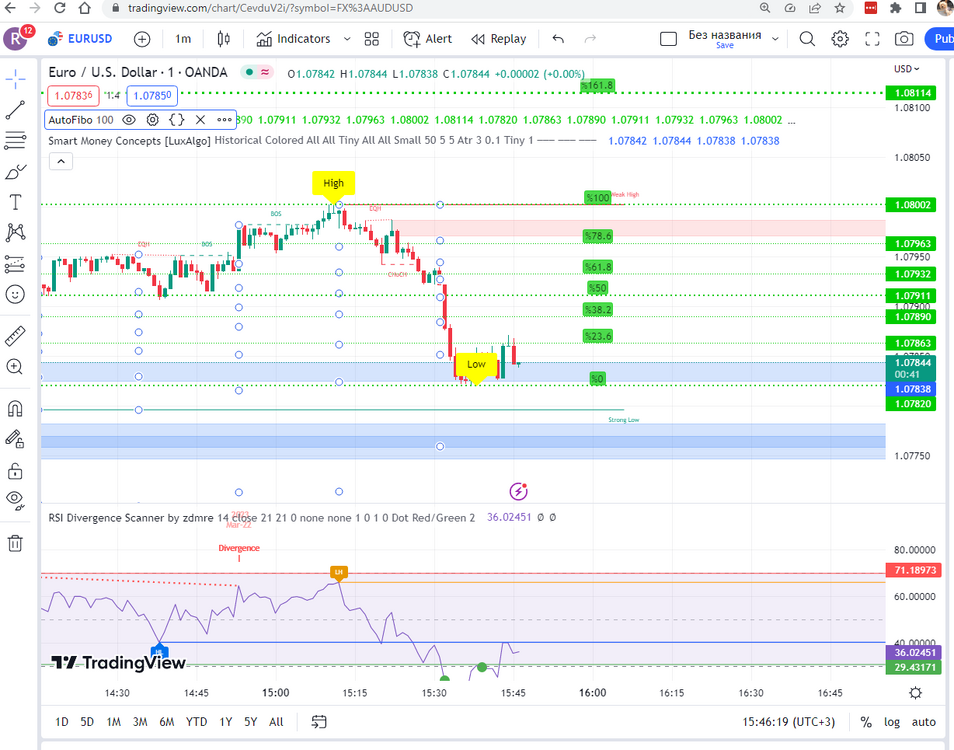Open the go to date calendar icon
Viewport: 954px width, 750px height.
[x=319, y=722]
